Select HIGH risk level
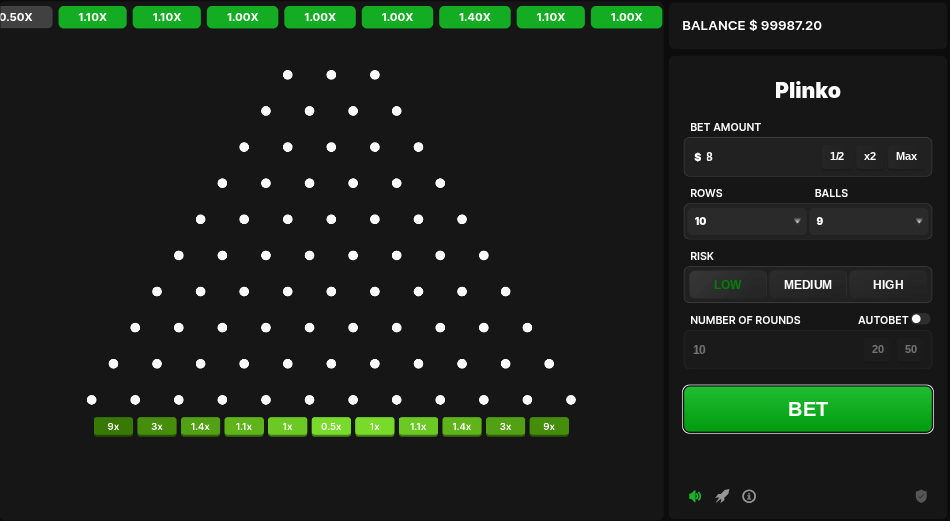The image size is (950, 521). coord(888,285)
